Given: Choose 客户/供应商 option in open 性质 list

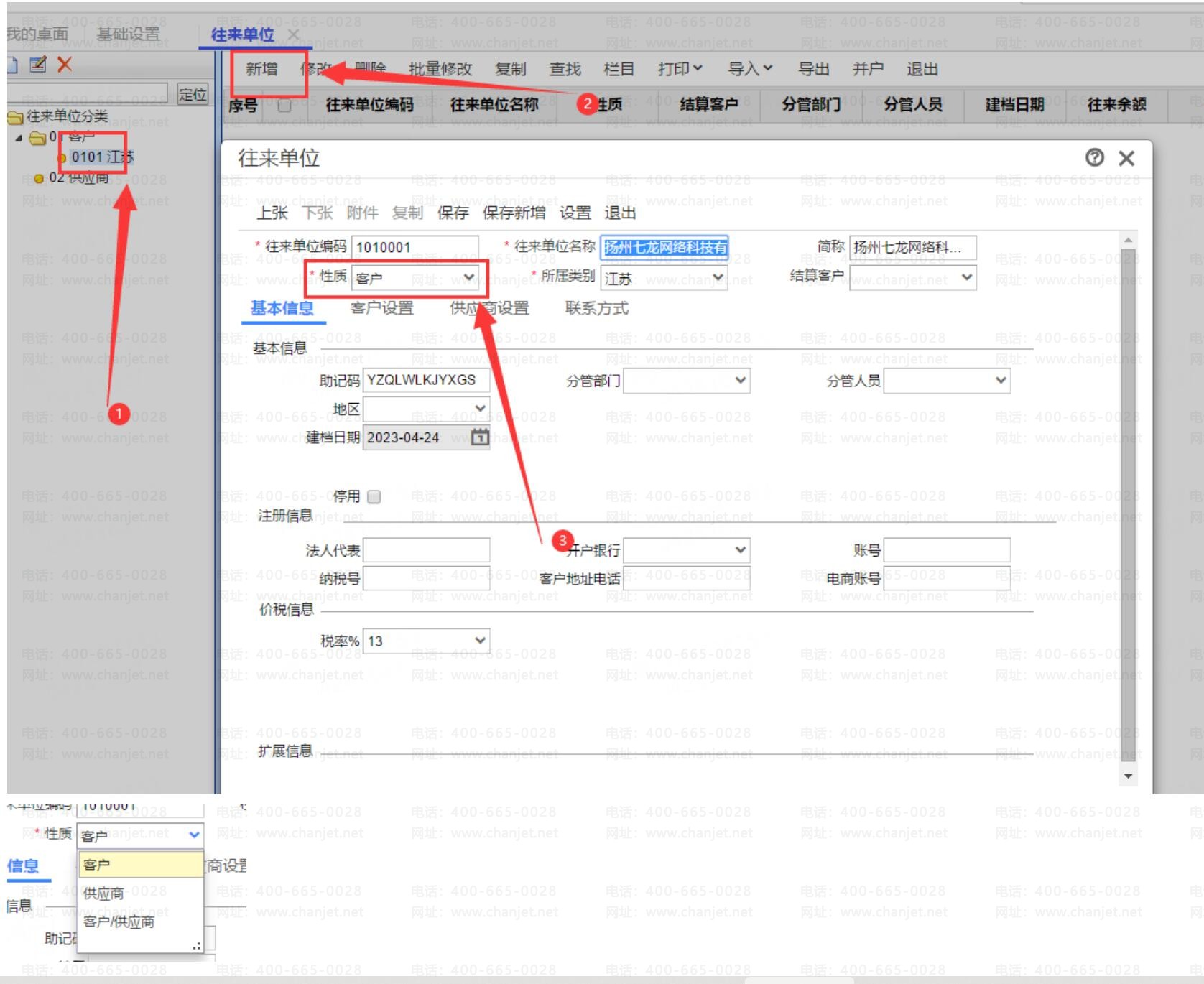Looking at the screenshot, I should 141,922.
